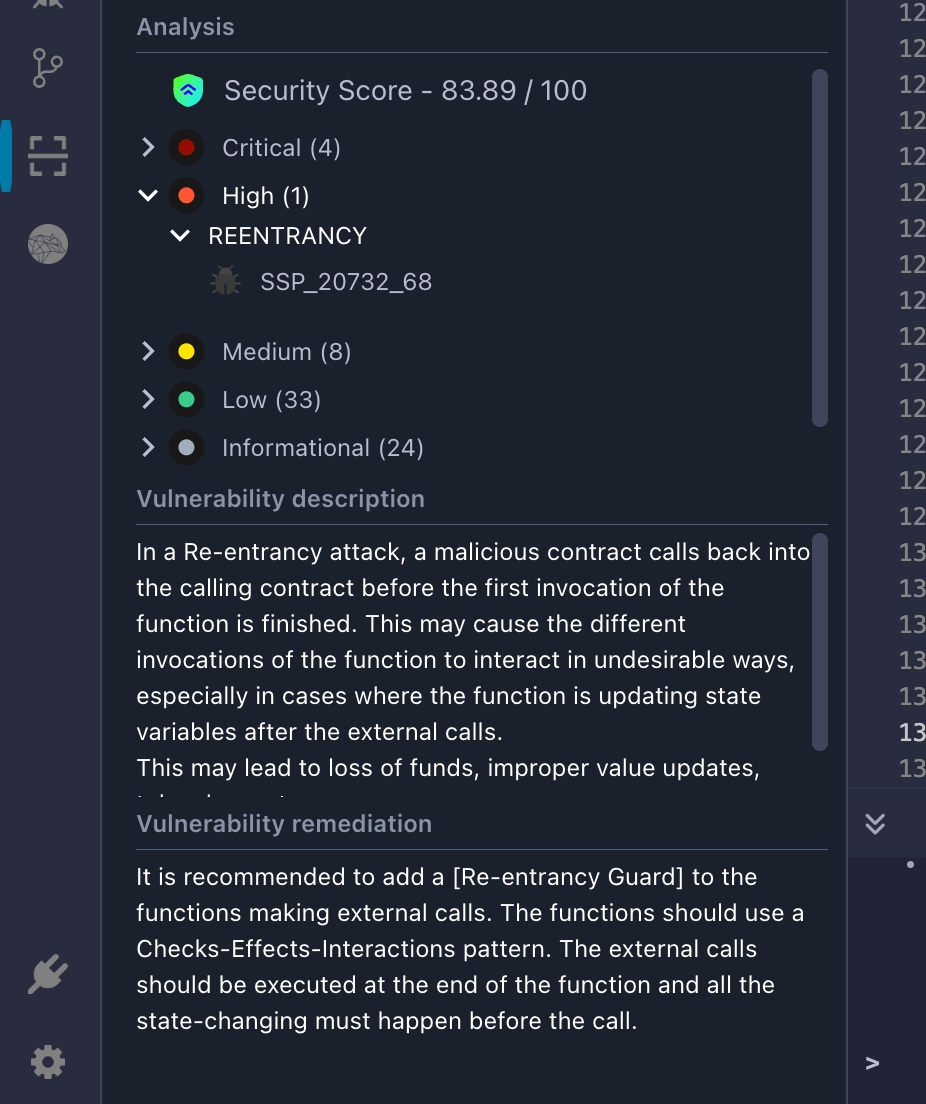This screenshot has width=926, height=1104.
Task: Click the plug icon in activity bar
Action: coord(47,975)
